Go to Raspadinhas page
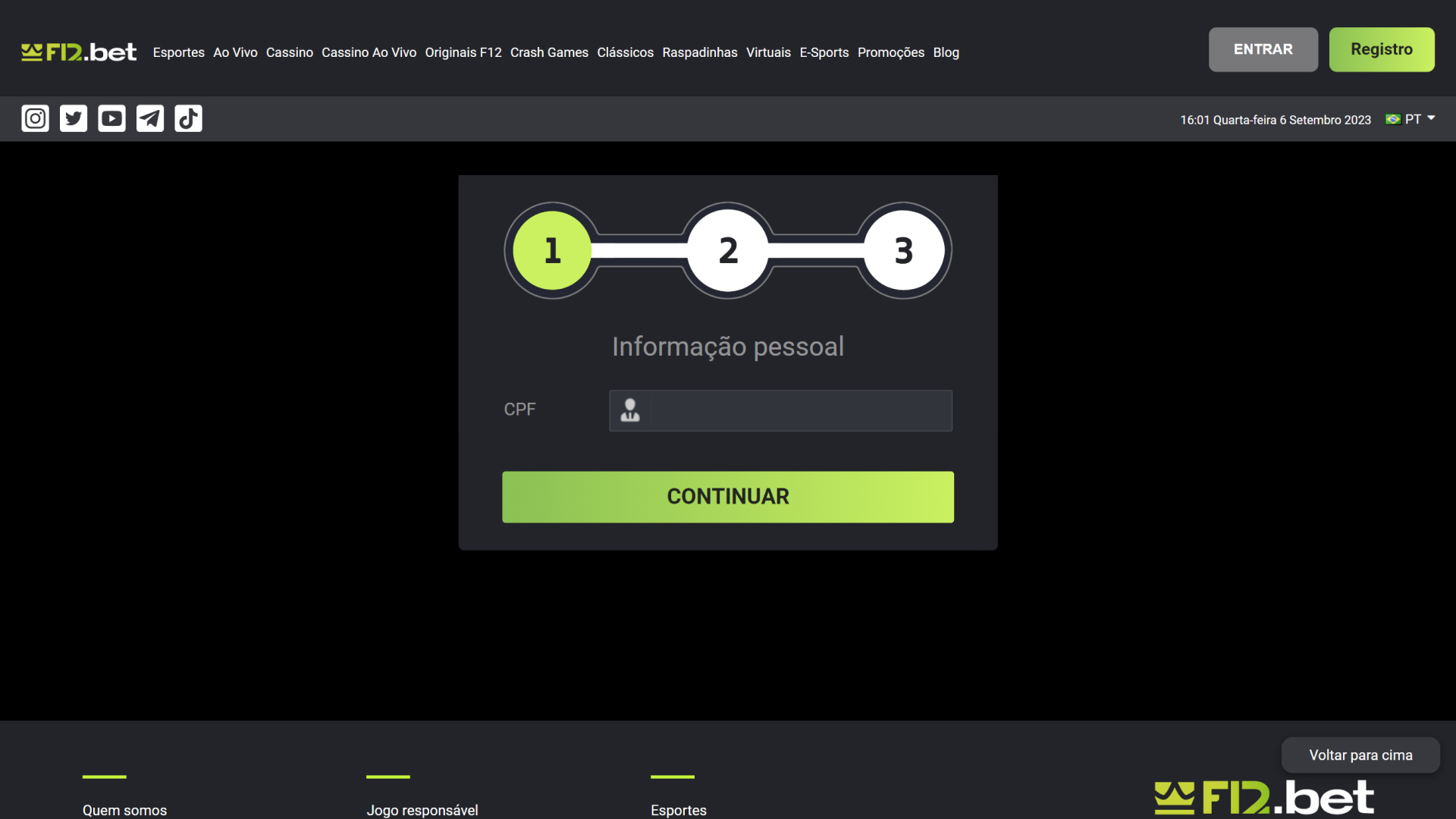The height and width of the screenshot is (819, 1456). tap(700, 52)
